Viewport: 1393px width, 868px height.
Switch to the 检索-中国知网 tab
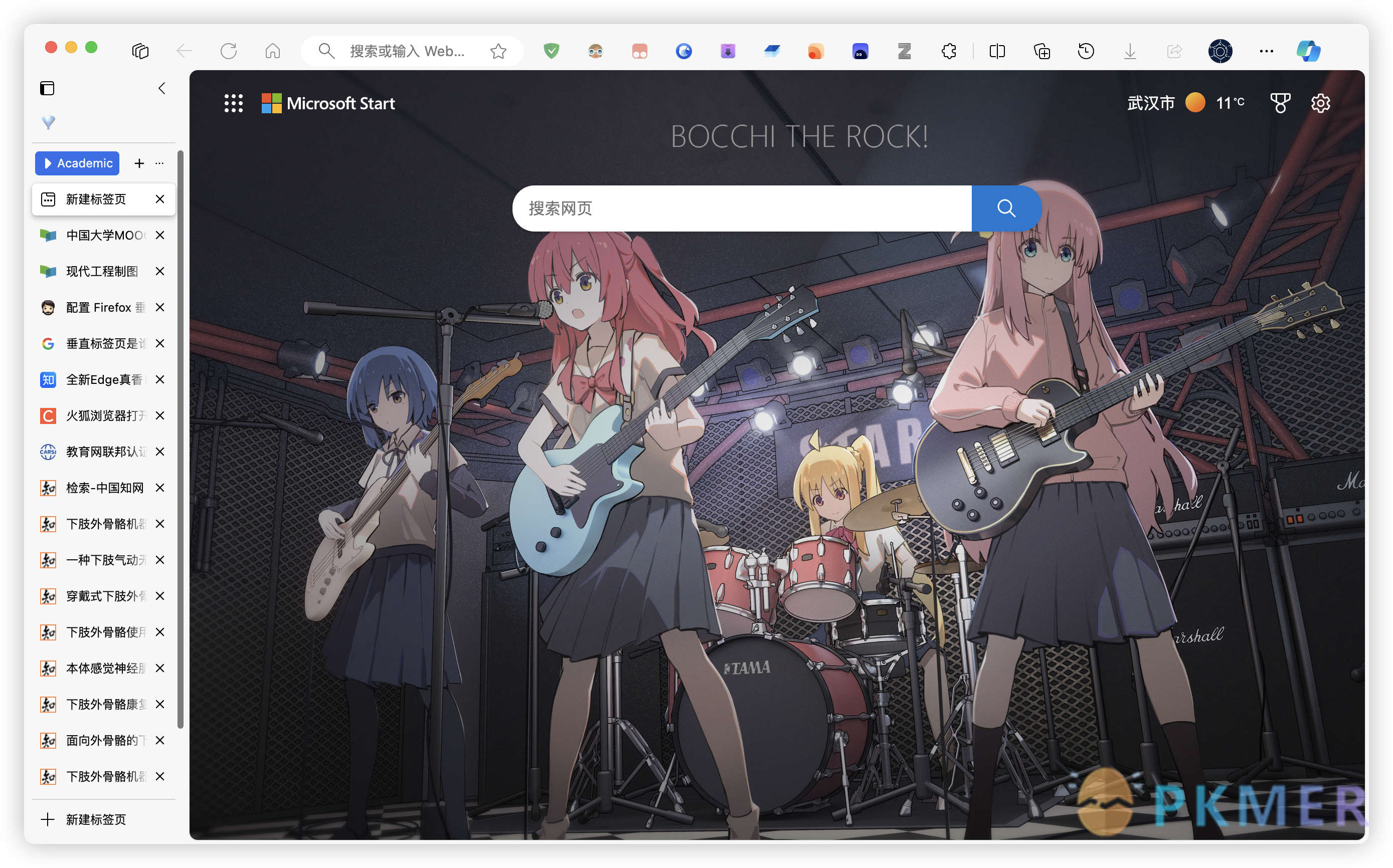(103, 488)
